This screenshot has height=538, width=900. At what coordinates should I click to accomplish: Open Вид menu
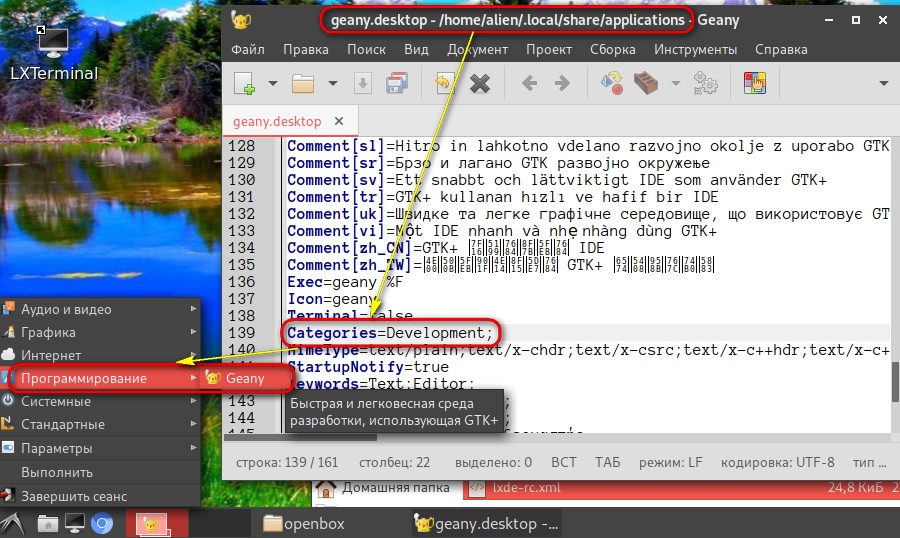coord(416,49)
